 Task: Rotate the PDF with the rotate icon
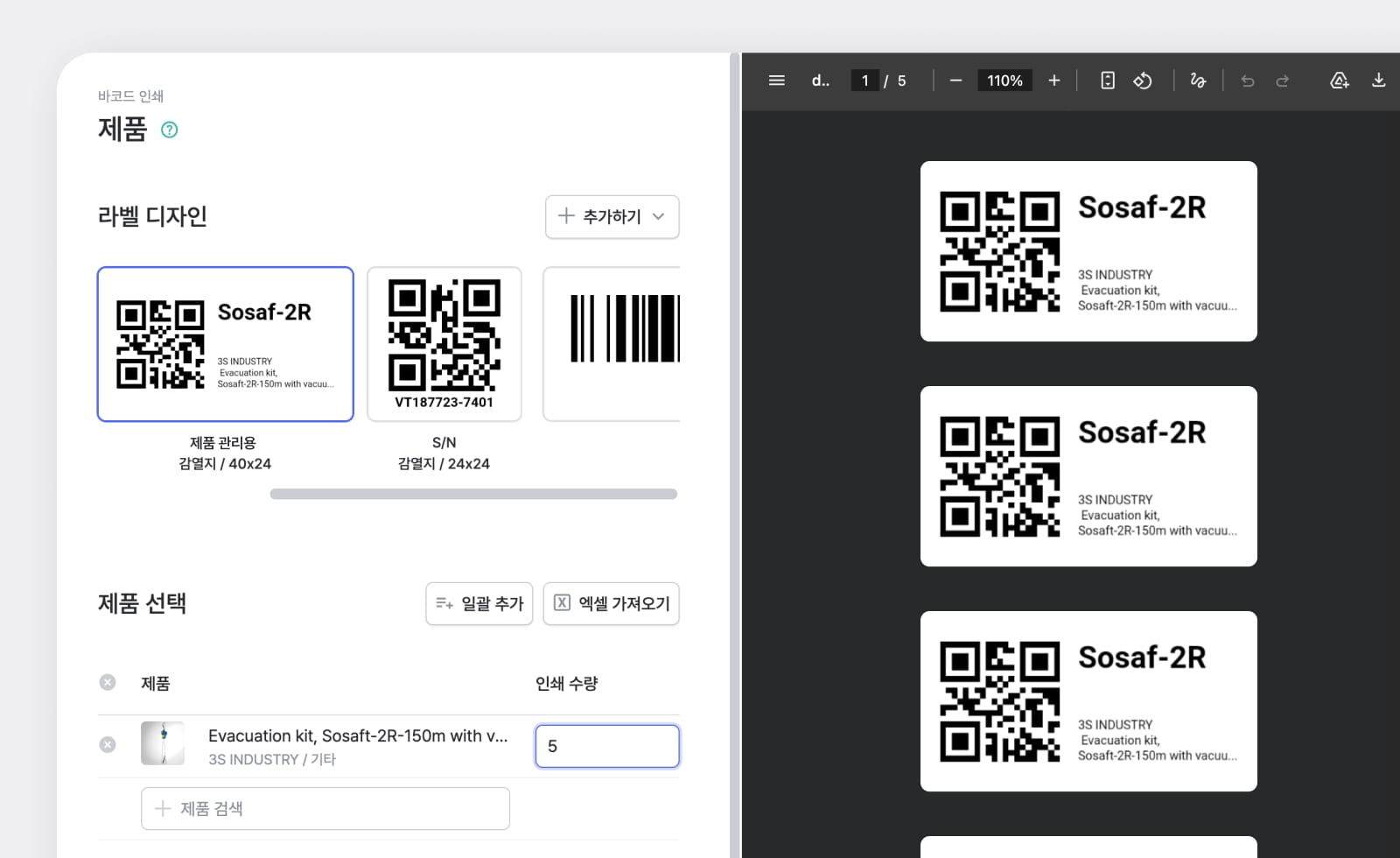point(1143,81)
